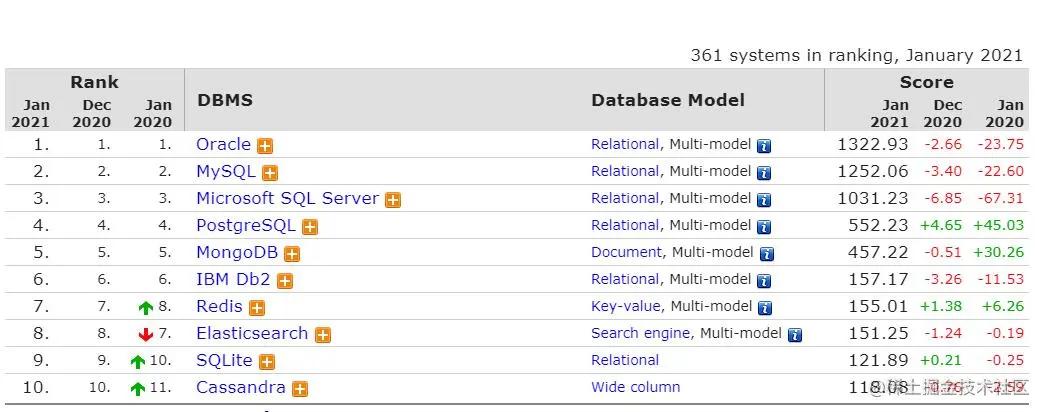Click the plus icon next to MongoDB
The height and width of the screenshot is (412, 1044).
pyautogui.click(x=292, y=254)
